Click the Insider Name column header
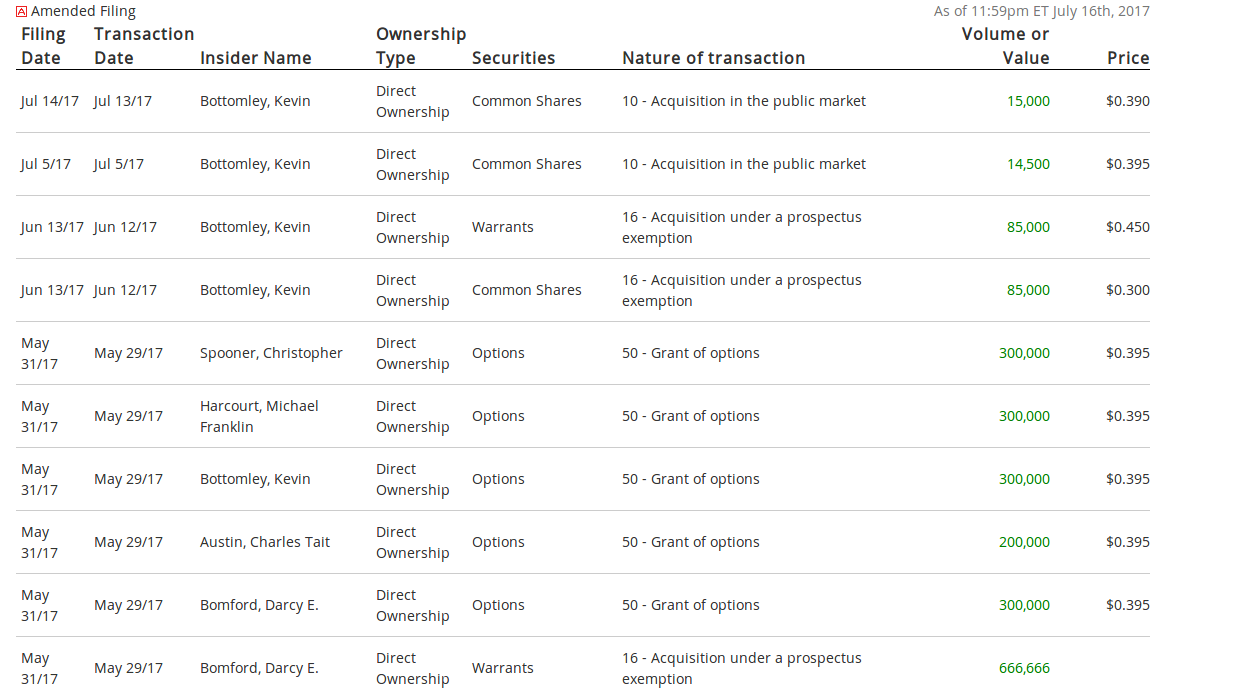Screen dimensions: 1238x696 click(x=255, y=58)
